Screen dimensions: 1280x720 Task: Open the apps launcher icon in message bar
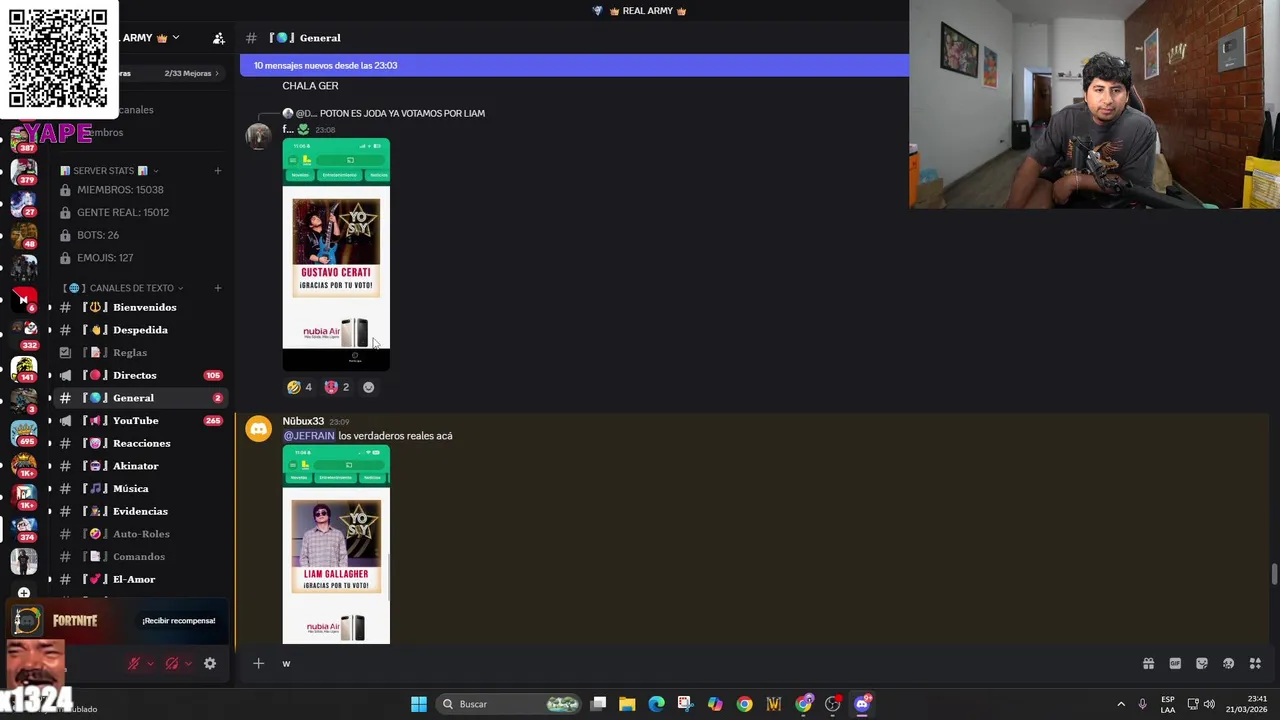click(1255, 663)
